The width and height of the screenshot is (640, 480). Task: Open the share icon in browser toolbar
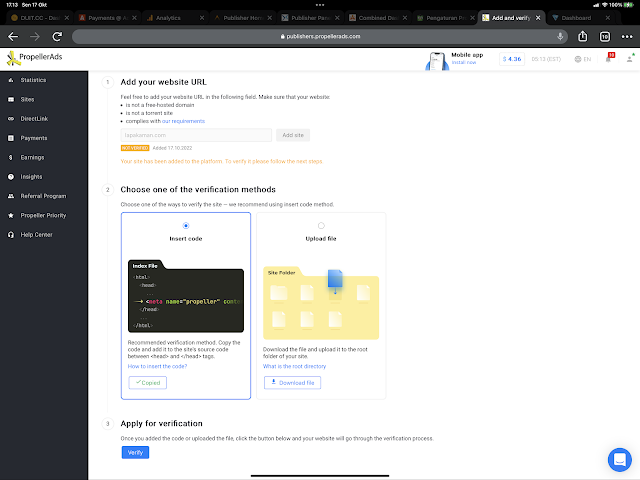click(582, 36)
